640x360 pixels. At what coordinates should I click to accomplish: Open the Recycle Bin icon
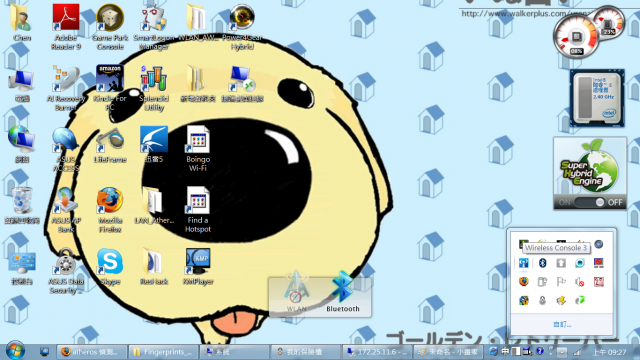click(22, 205)
